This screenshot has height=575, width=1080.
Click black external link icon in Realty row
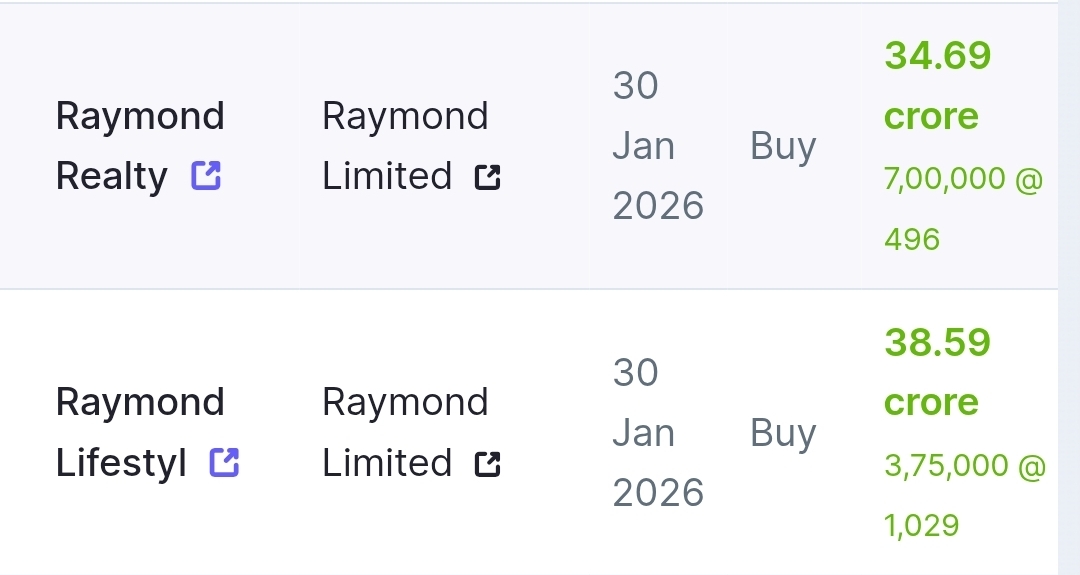click(487, 178)
